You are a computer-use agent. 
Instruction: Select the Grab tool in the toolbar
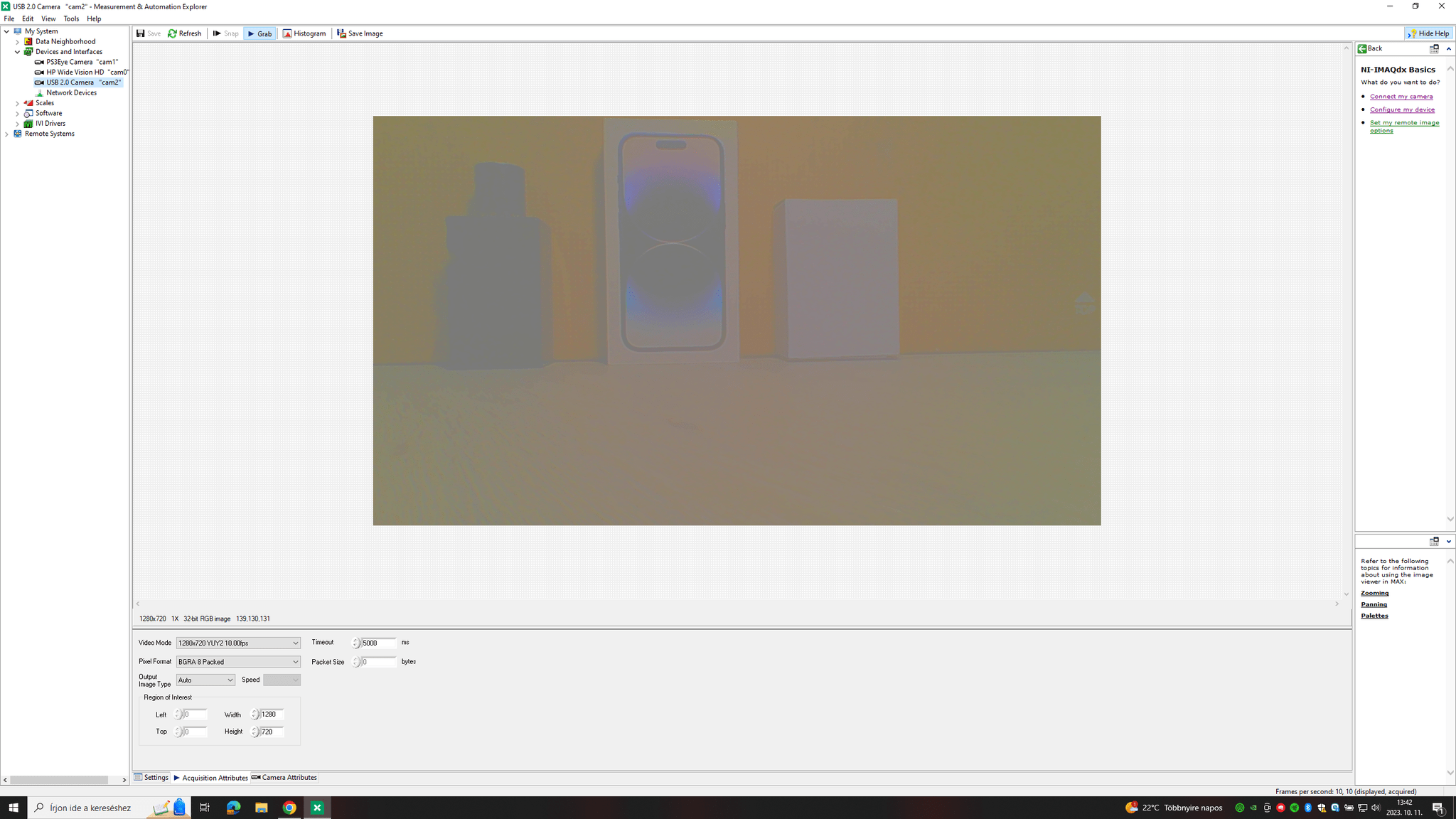click(x=259, y=33)
